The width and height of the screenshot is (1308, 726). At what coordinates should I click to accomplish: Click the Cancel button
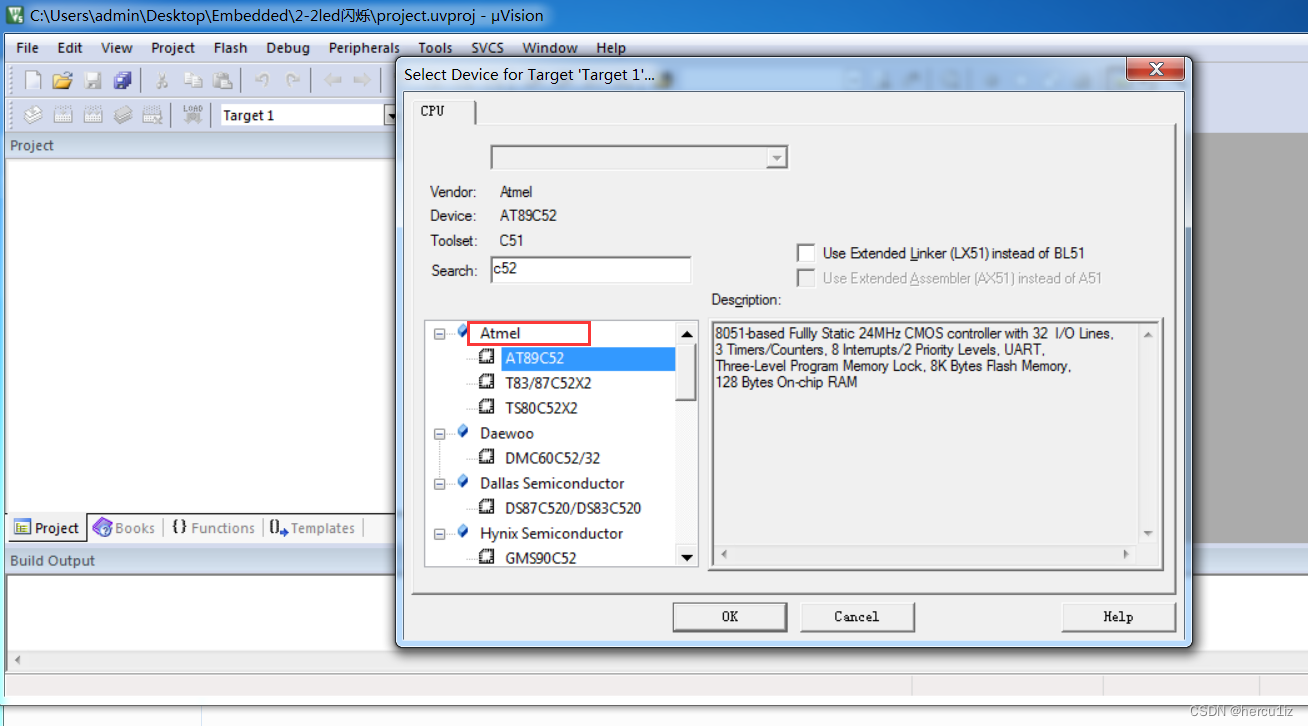tap(857, 617)
